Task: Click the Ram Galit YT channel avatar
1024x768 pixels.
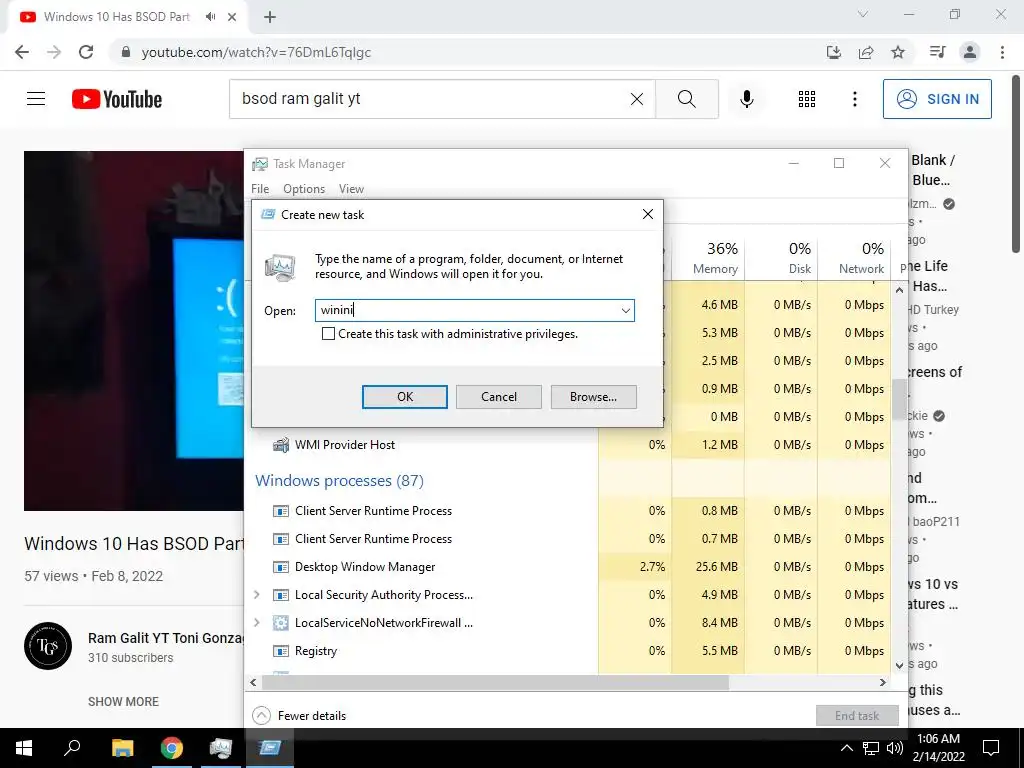Action: (48, 646)
